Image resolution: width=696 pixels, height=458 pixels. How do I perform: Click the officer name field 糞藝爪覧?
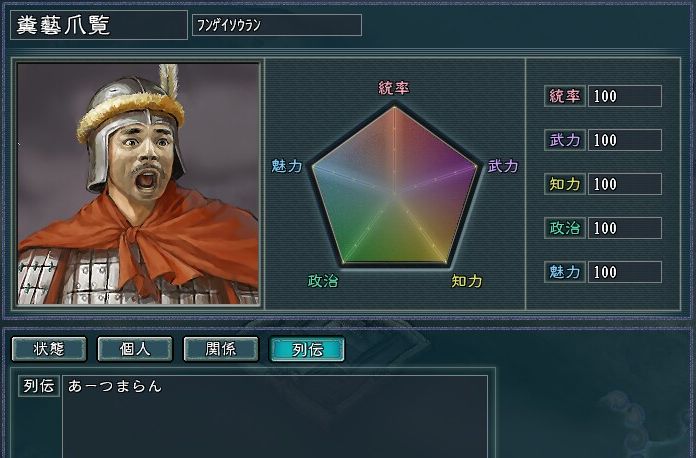tap(99, 25)
